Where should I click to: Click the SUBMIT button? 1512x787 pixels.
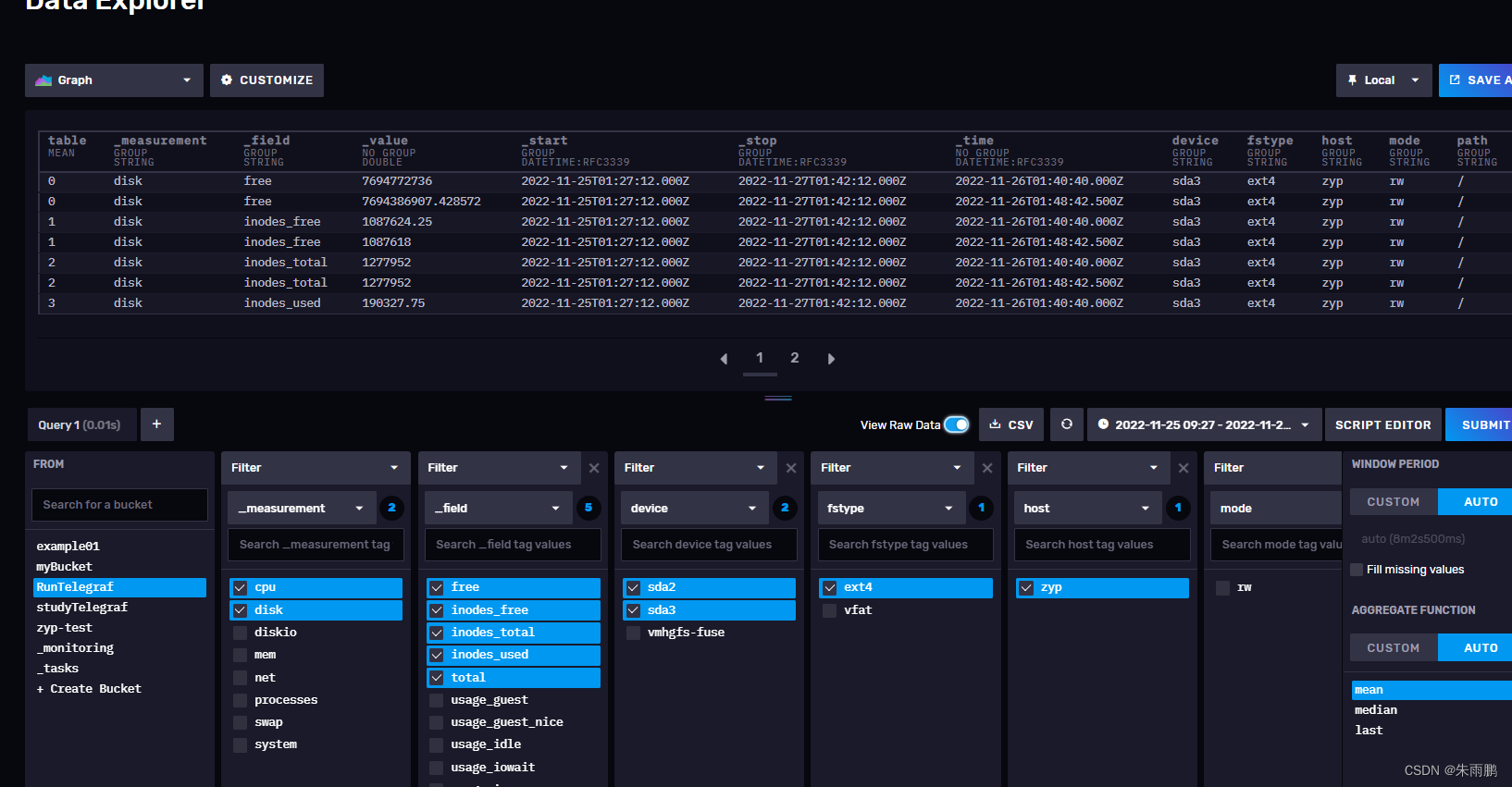click(x=1481, y=424)
